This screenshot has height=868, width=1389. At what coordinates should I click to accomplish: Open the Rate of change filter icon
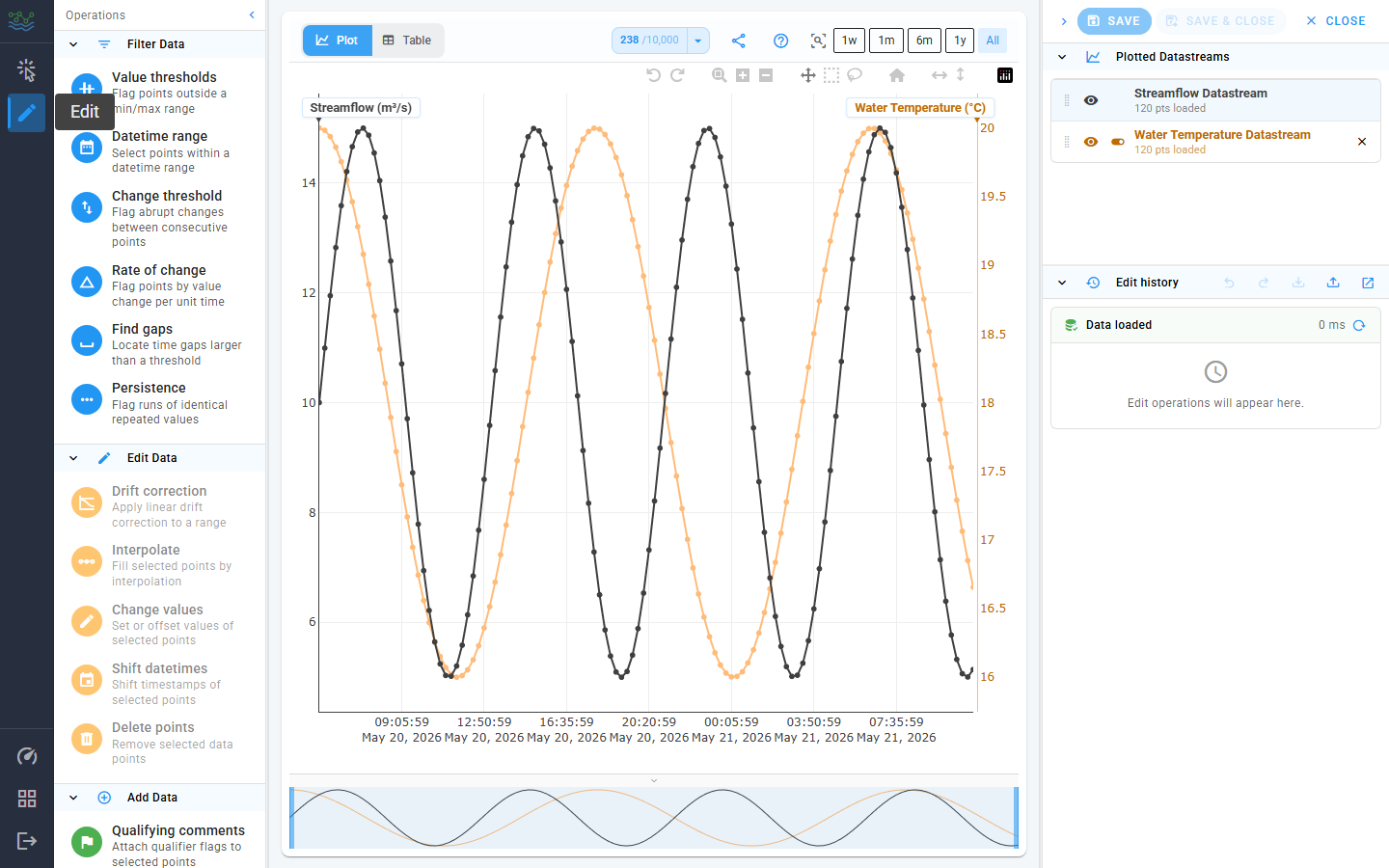coord(87,282)
